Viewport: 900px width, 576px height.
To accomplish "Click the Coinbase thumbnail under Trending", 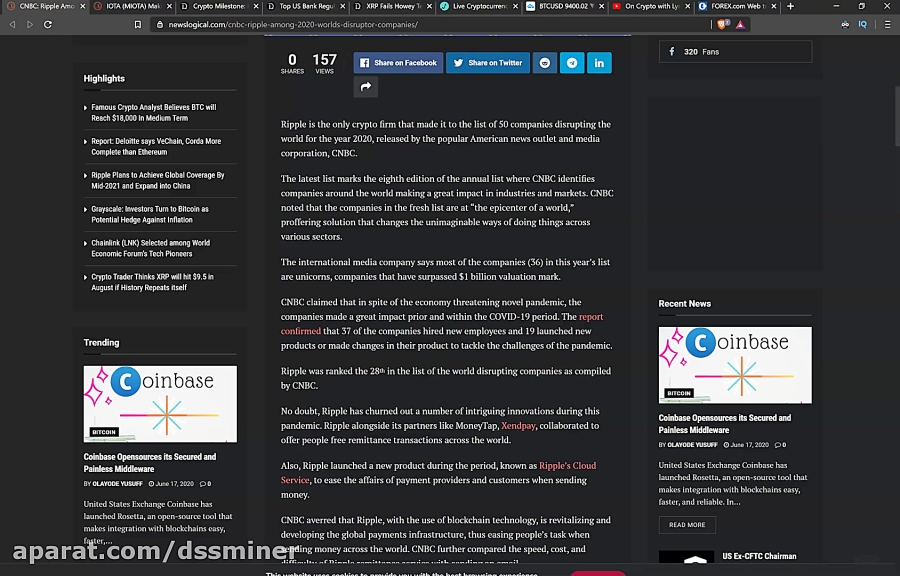I will click(160, 403).
